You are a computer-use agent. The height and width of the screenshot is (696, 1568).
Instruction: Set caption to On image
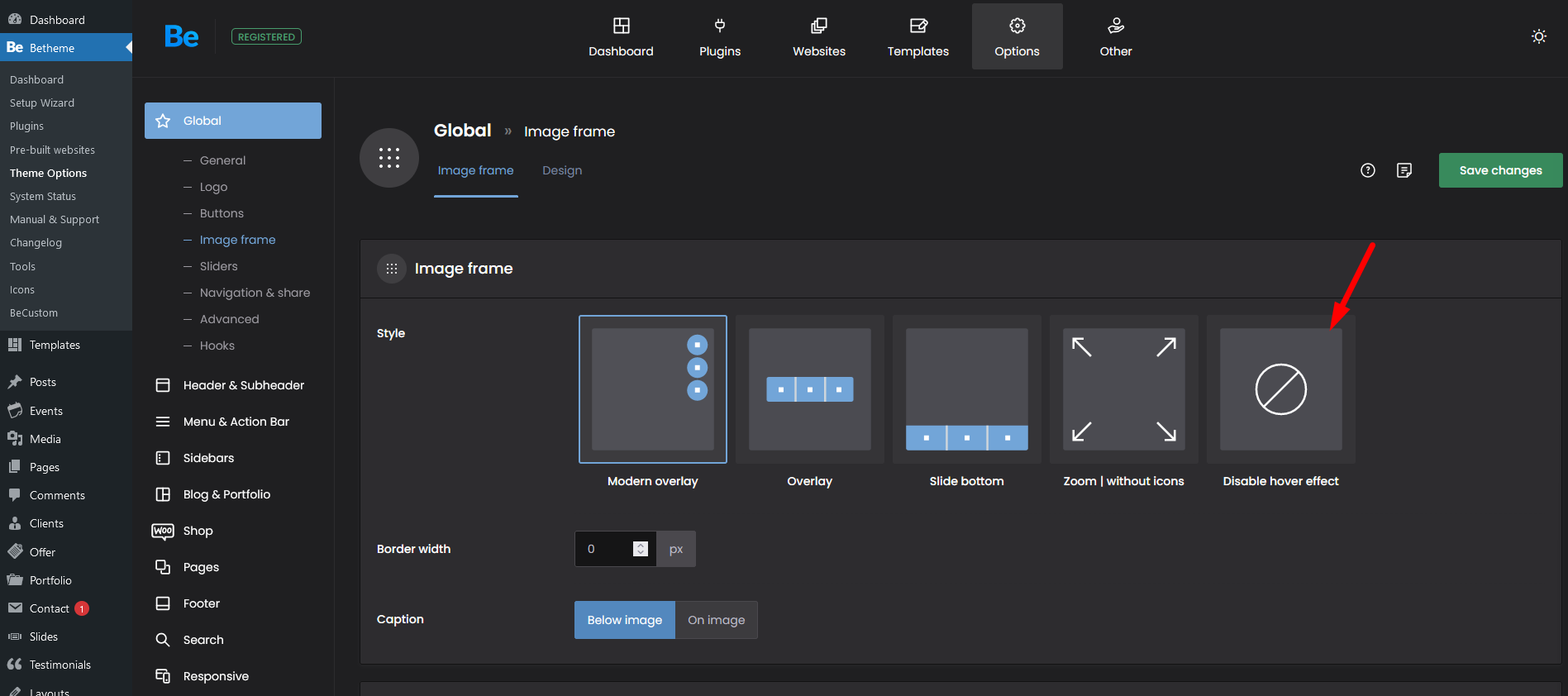tap(717, 620)
